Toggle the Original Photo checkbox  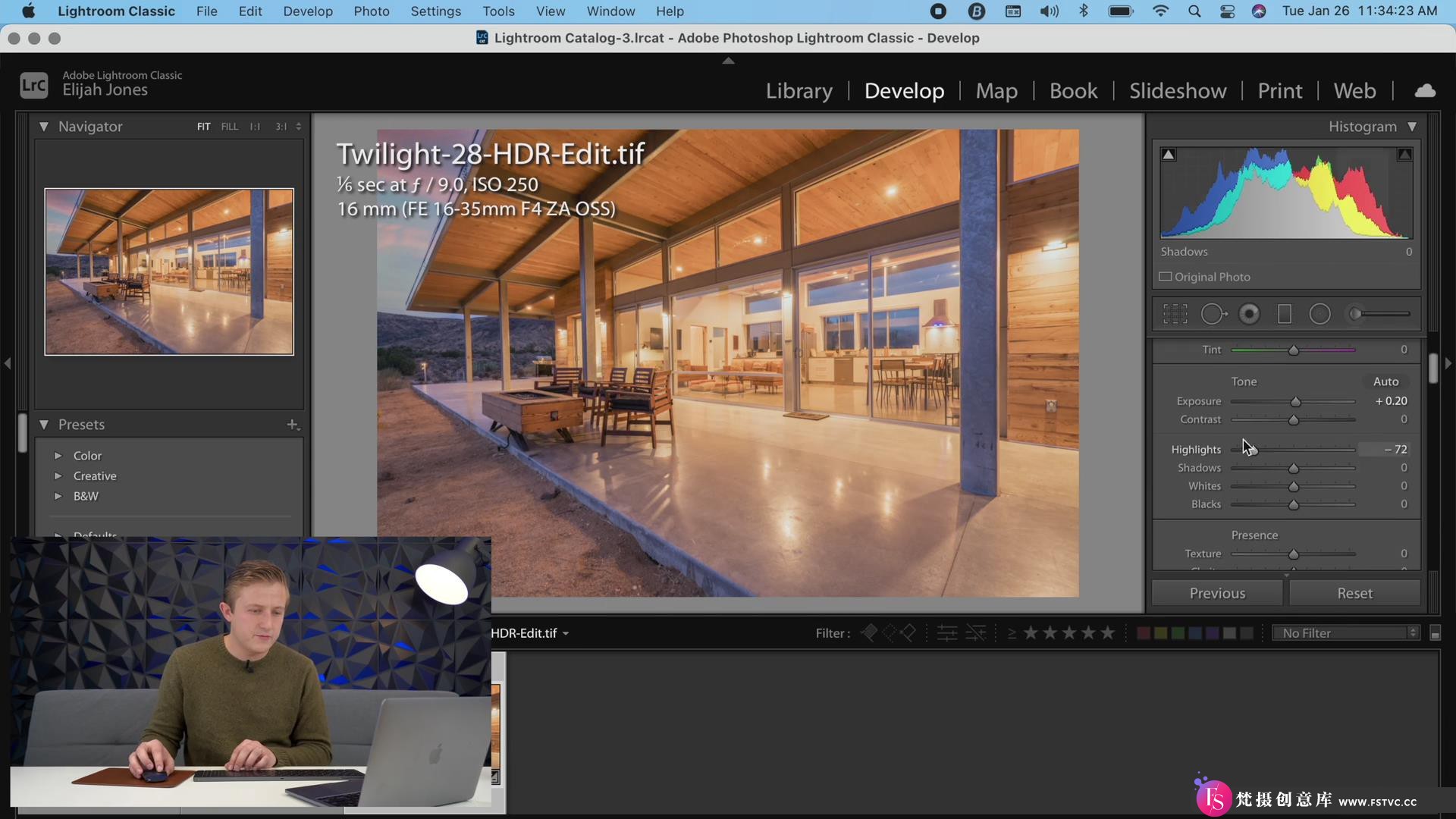click(x=1165, y=276)
